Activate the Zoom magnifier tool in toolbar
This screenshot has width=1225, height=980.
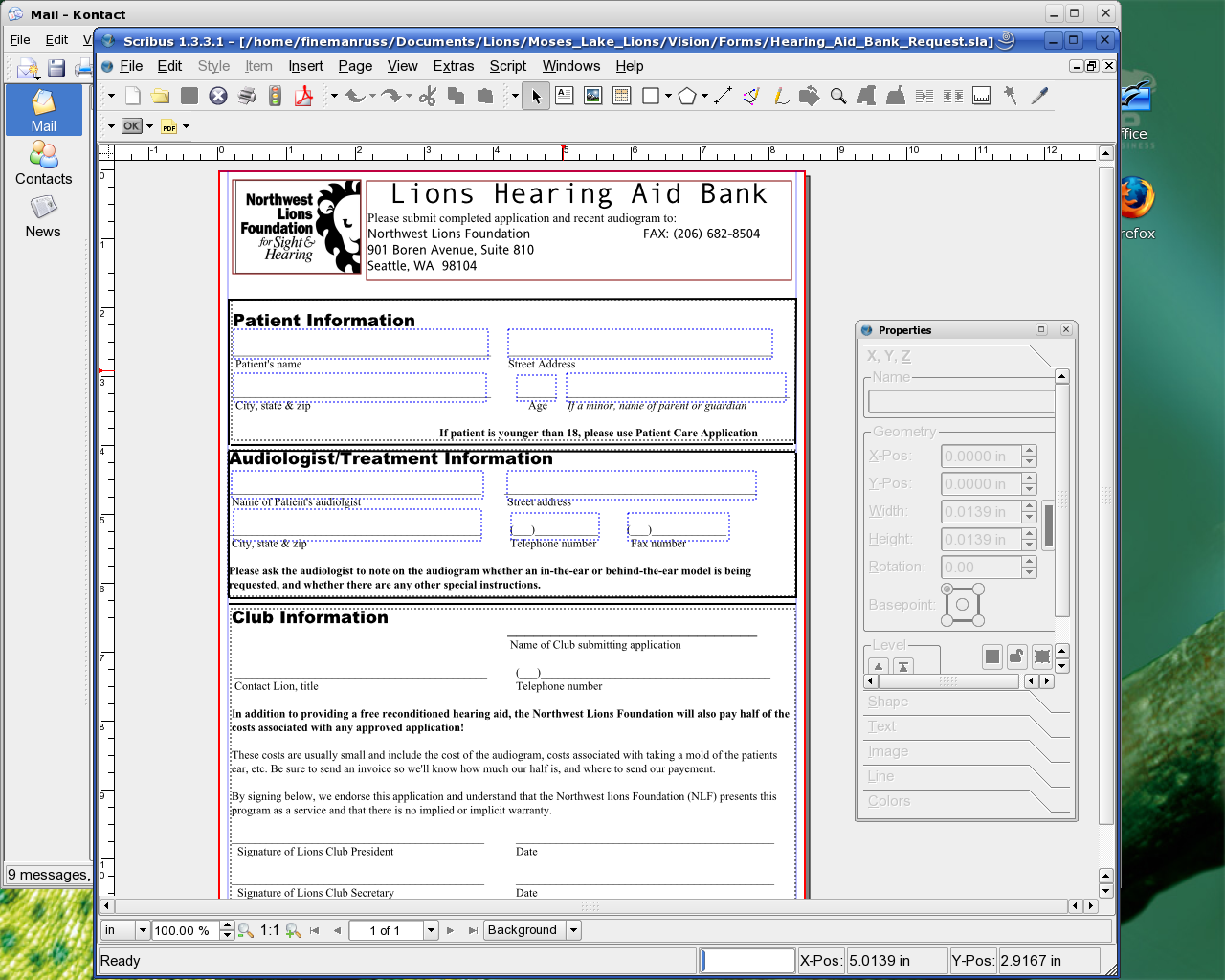838,96
